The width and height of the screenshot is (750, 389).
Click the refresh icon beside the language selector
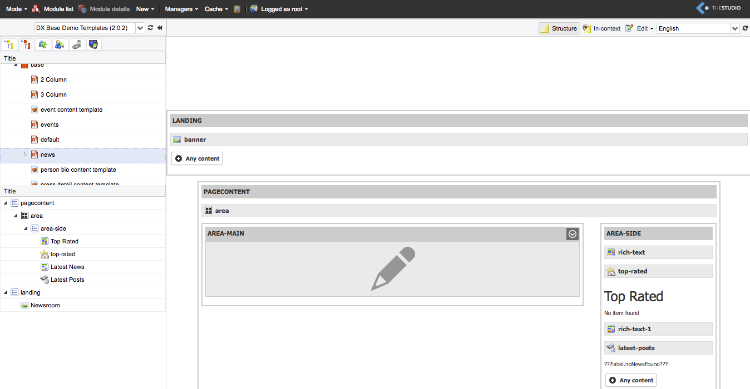pyautogui.click(x=745, y=28)
